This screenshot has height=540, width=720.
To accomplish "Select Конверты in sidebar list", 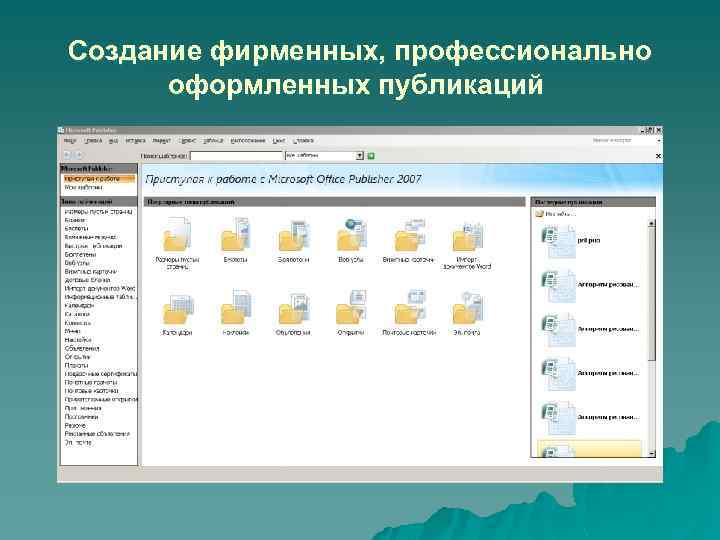I will click(78, 323).
